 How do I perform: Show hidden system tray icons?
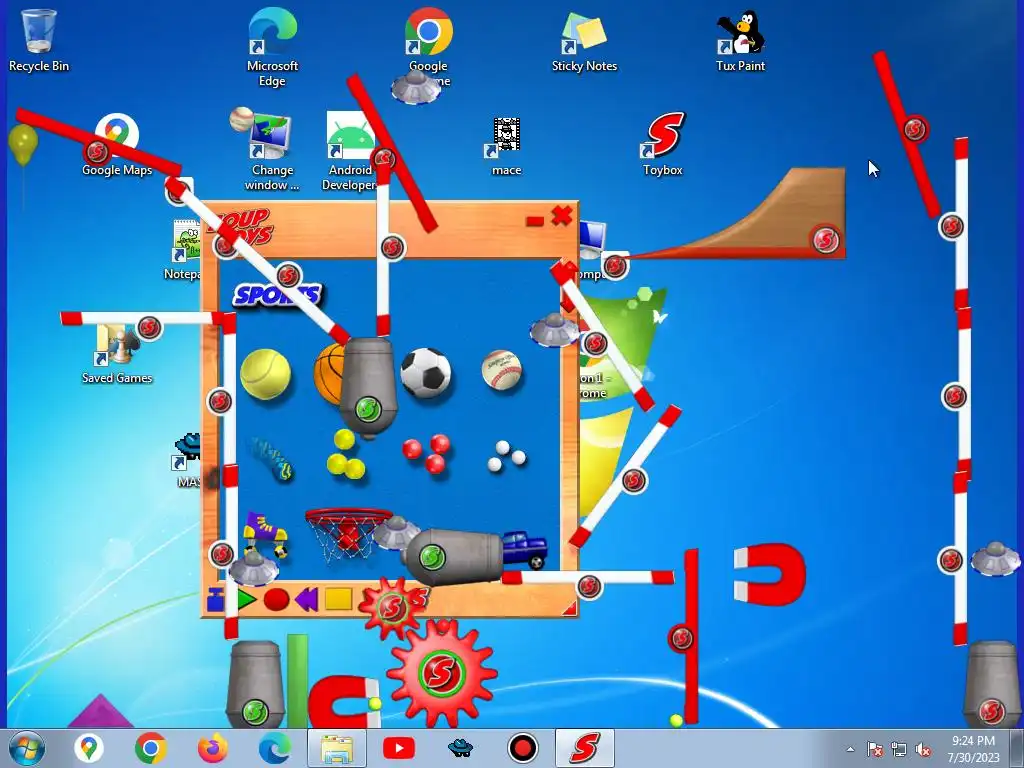click(850, 749)
